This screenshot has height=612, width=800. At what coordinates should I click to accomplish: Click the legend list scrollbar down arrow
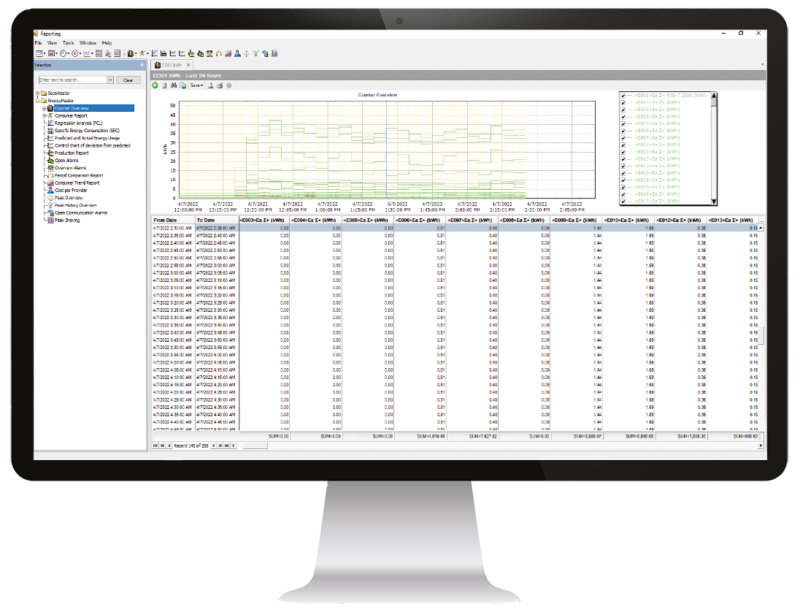714,201
